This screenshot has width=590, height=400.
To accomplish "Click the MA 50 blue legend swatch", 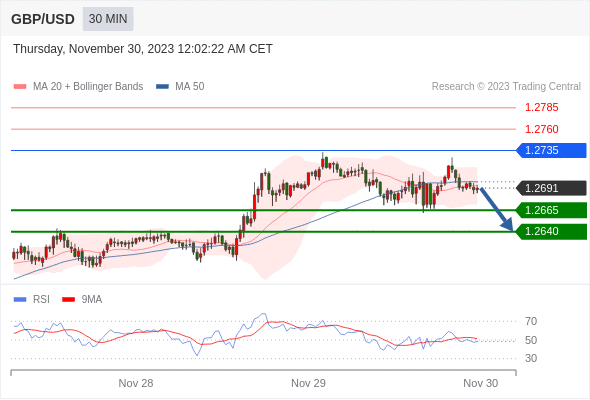I will [x=162, y=87].
